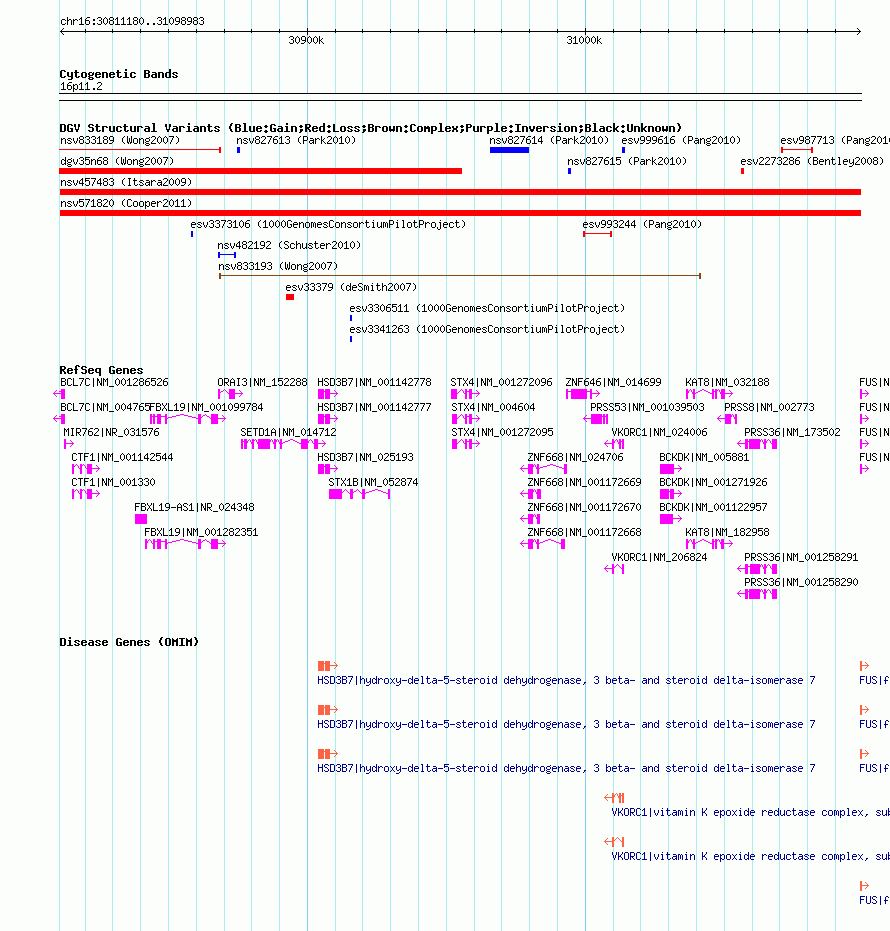The image size is (890, 931).
Task: Select the esv993244 (Pang2010) red span glyph
Action: pos(597,234)
